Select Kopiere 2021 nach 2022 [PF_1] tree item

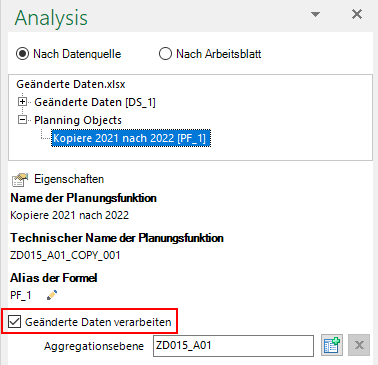(131, 138)
